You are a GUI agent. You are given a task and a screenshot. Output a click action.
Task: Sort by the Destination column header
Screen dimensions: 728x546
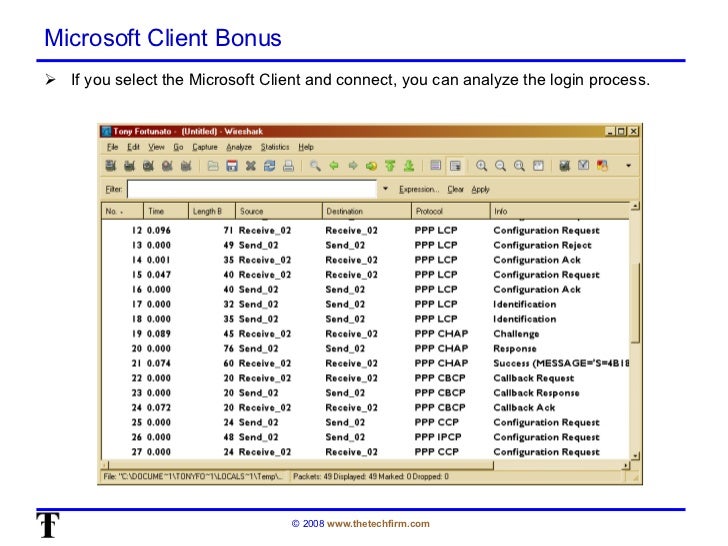click(x=367, y=211)
